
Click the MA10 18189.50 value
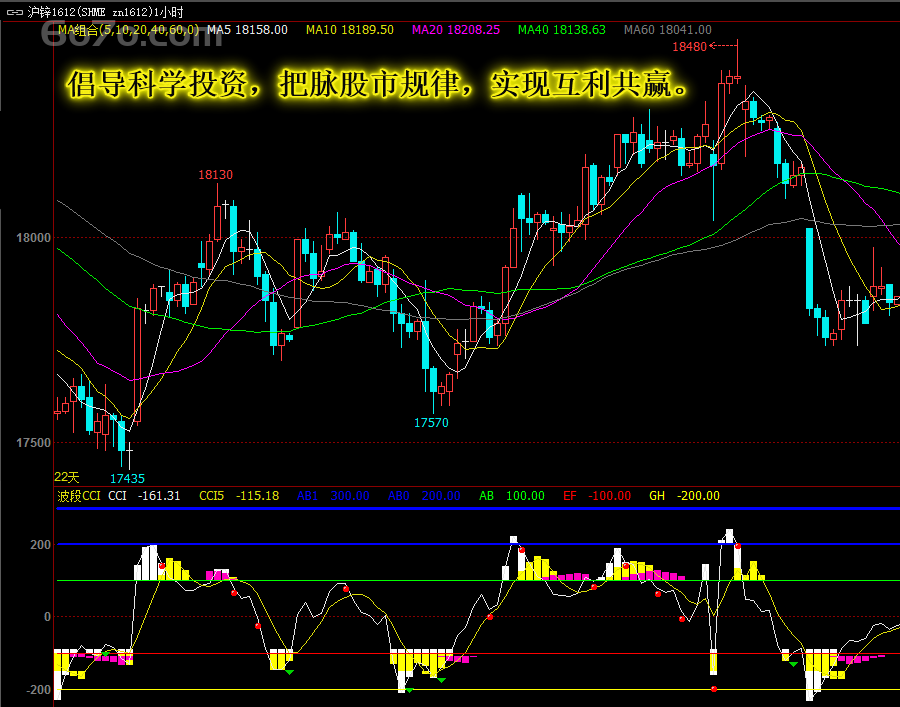coord(350,30)
